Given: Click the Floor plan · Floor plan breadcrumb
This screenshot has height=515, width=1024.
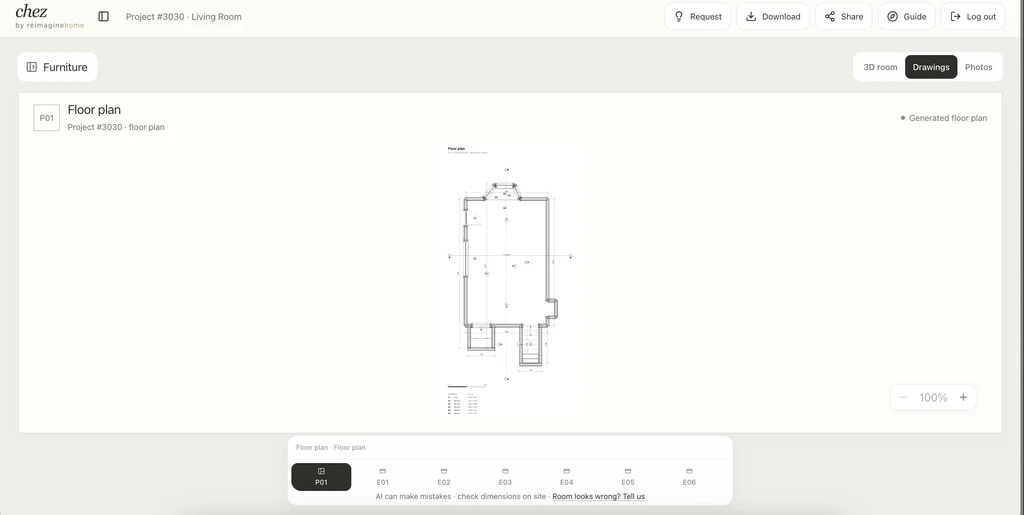Looking at the screenshot, I should tap(331, 448).
